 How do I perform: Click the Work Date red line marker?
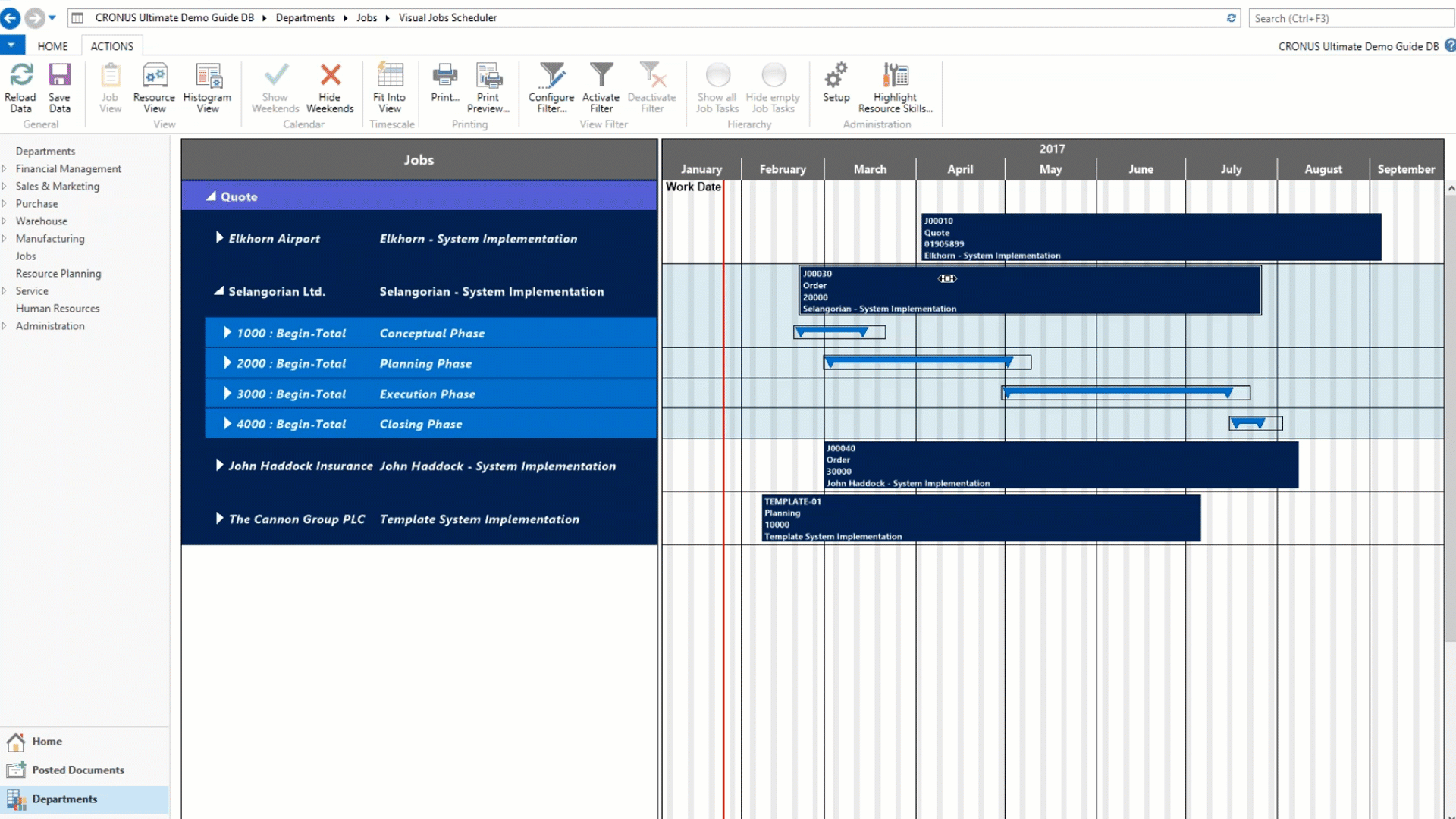tap(723, 500)
